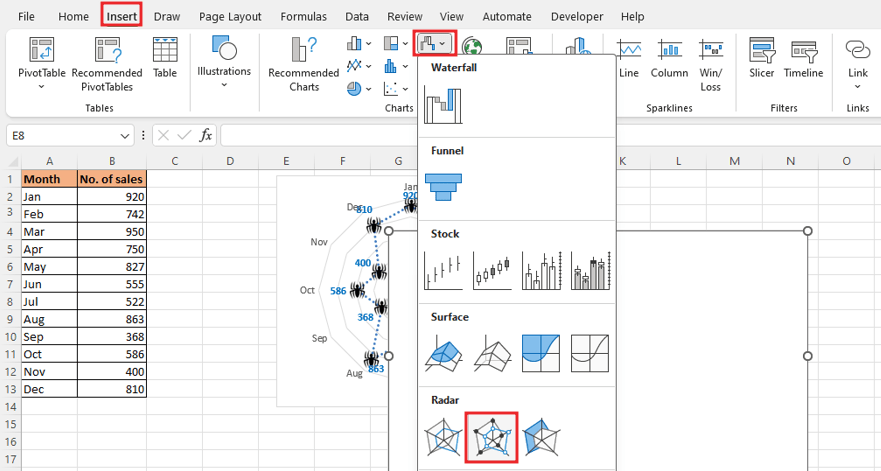Switch to the View tab
This screenshot has width=881, height=471.
coord(451,16)
